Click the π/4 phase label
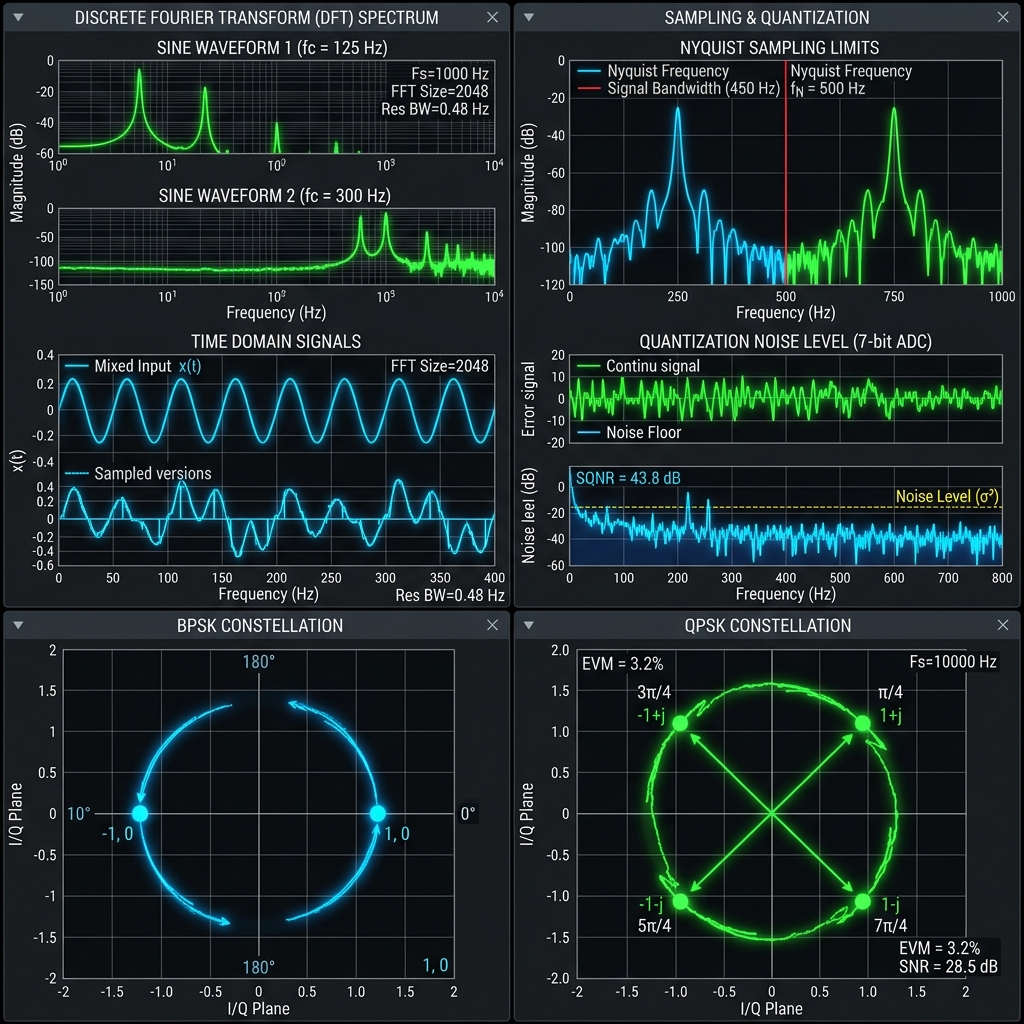The width and height of the screenshot is (1024, 1024). [890, 692]
